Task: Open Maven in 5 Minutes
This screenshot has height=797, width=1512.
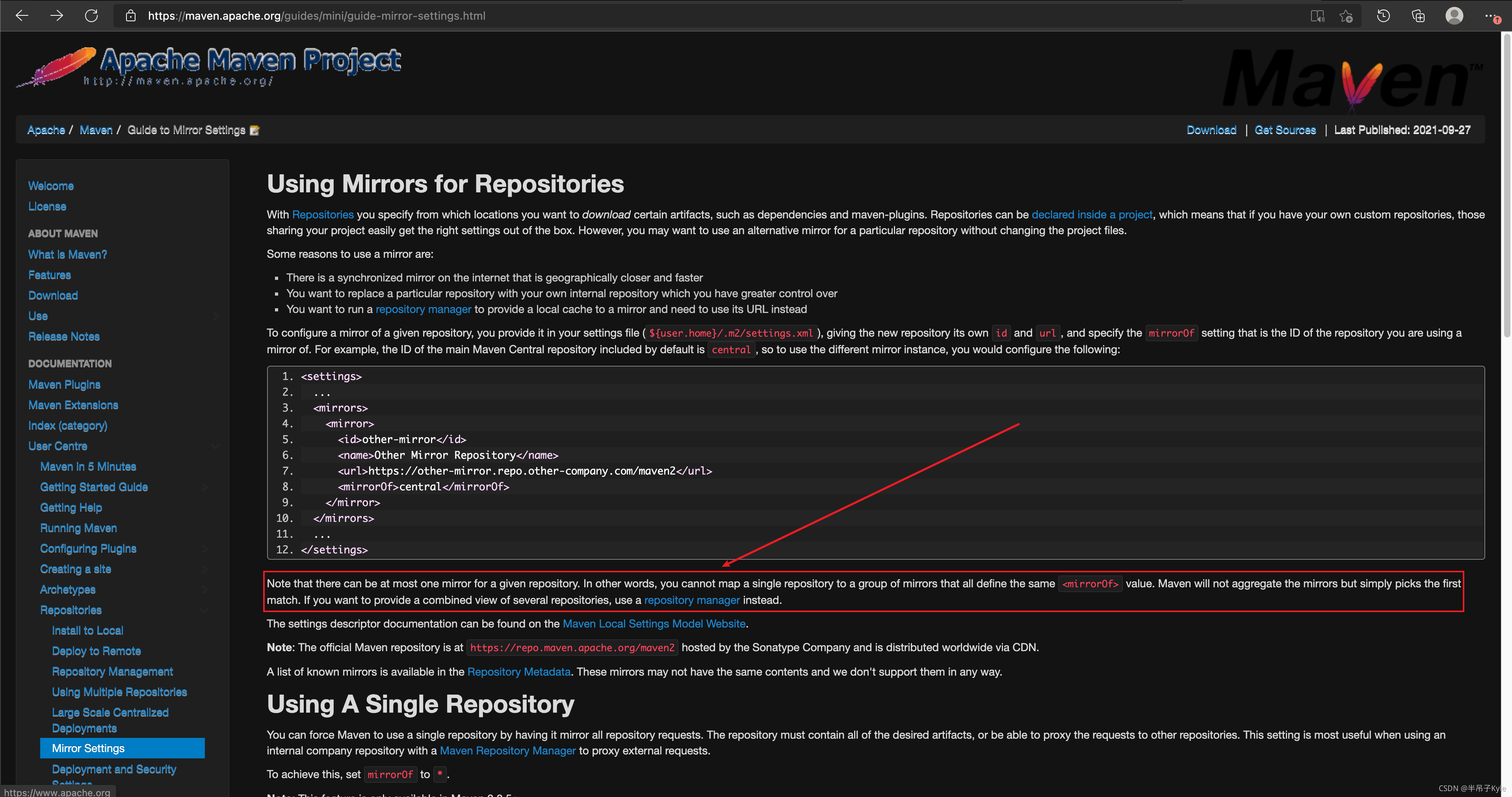Action: pyautogui.click(x=88, y=467)
